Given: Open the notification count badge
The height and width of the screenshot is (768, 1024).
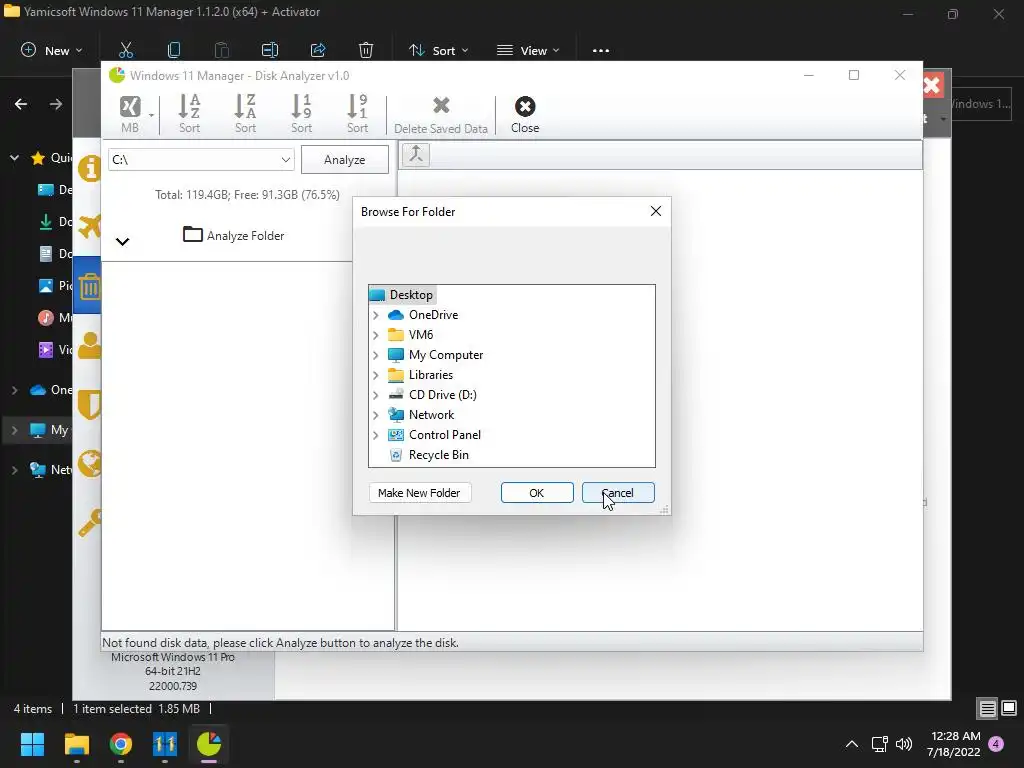Looking at the screenshot, I should pyautogui.click(x=996, y=743).
